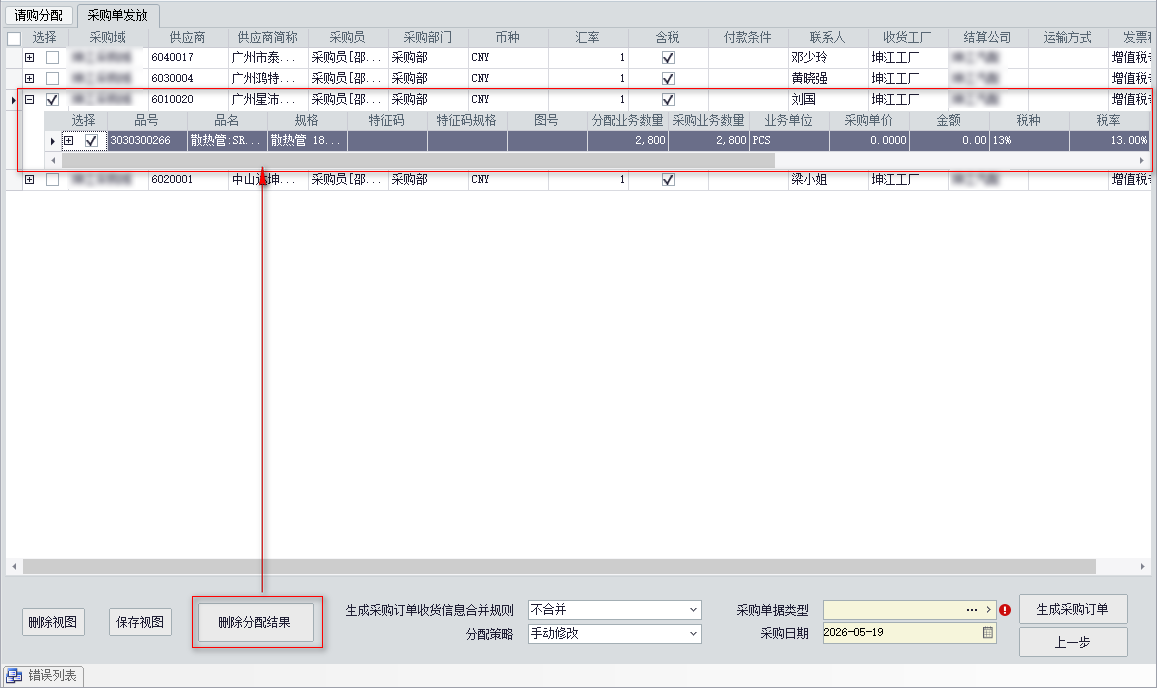Image resolution: width=1157 pixels, height=688 pixels.
Task: Click the supplier cell 6030004
Action: pyautogui.click(x=187, y=78)
